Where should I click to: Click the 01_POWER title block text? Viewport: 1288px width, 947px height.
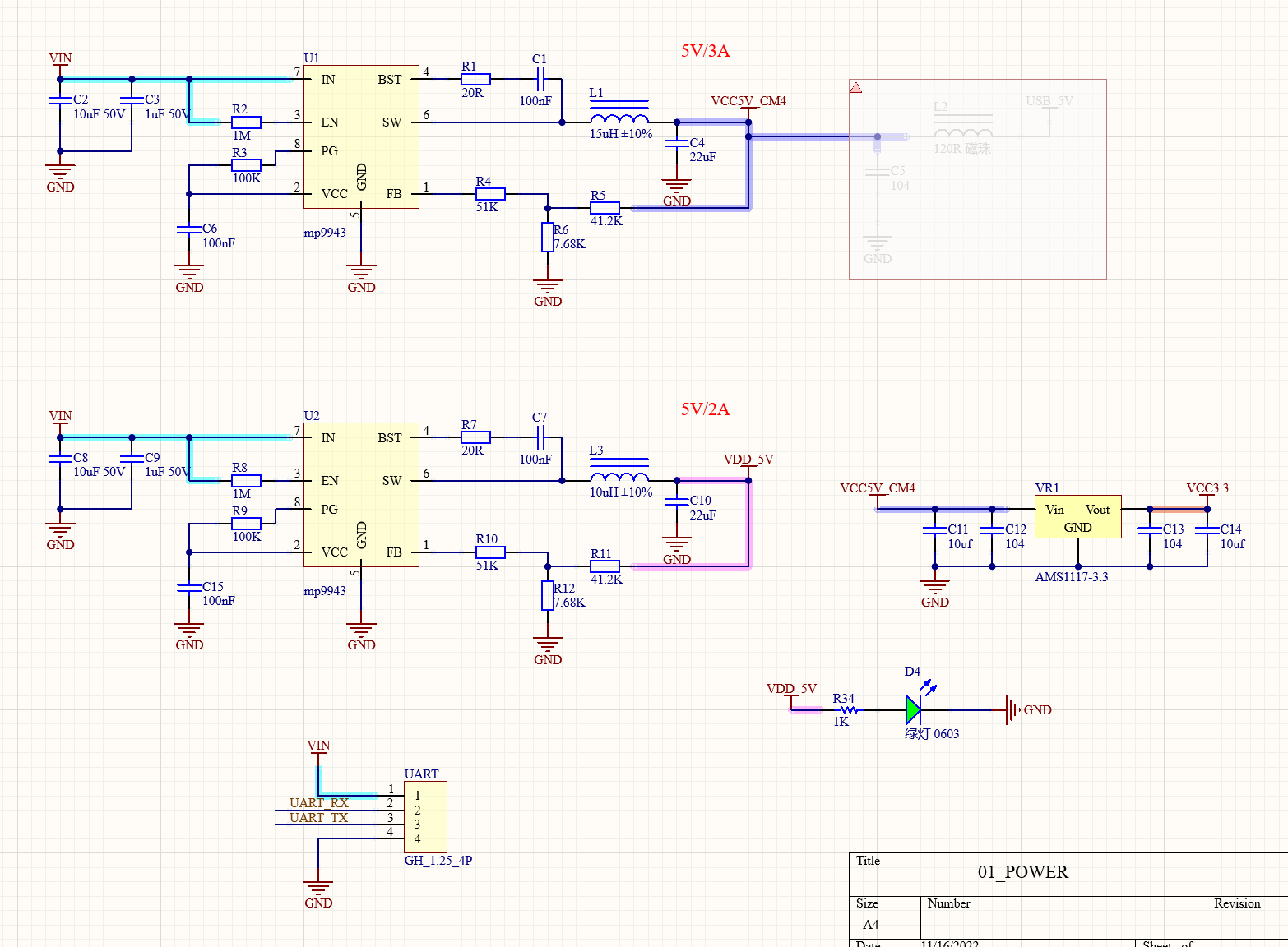coord(1022,872)
